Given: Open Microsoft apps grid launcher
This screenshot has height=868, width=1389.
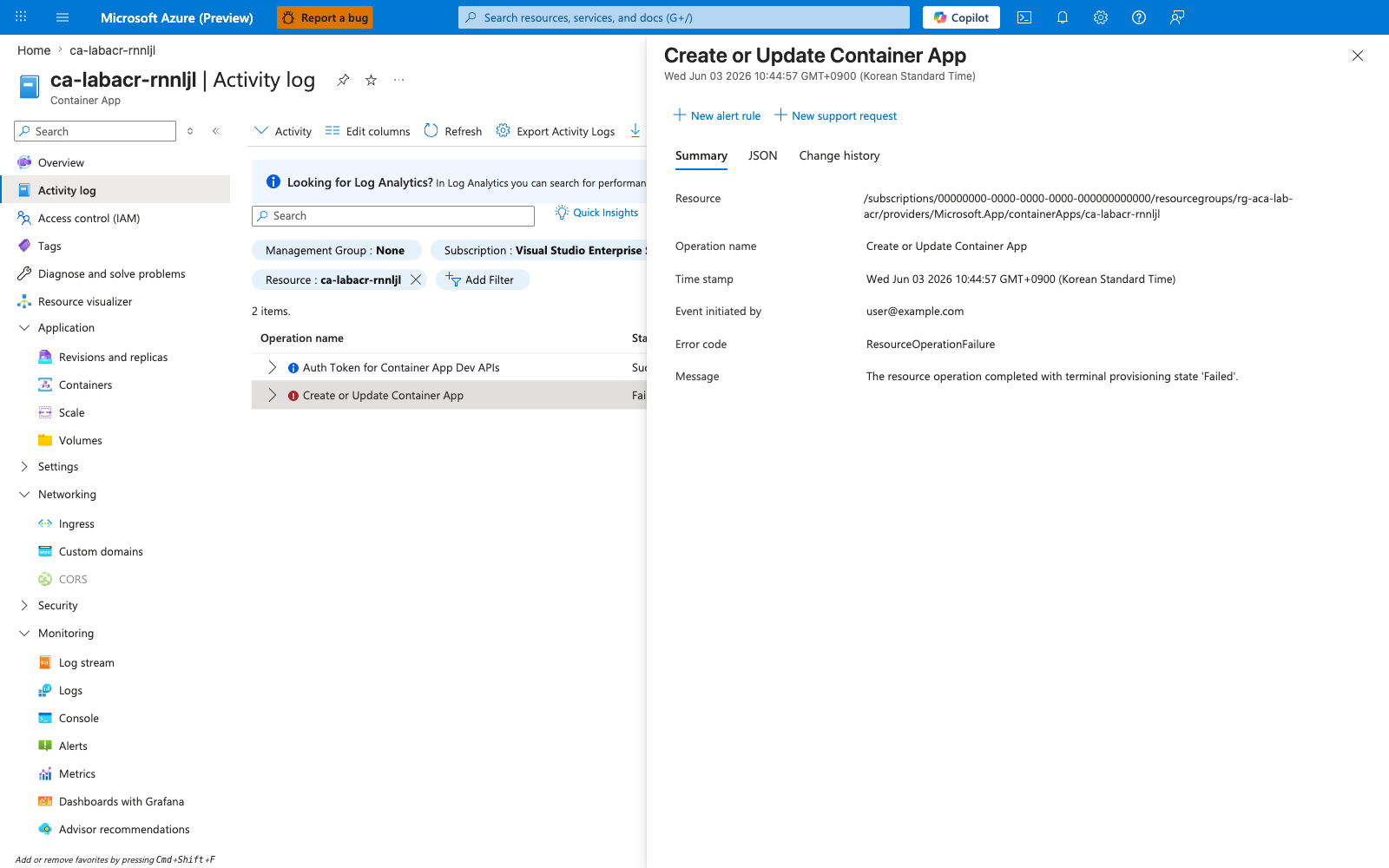Looking at the screenshot, I should (21, 17).
